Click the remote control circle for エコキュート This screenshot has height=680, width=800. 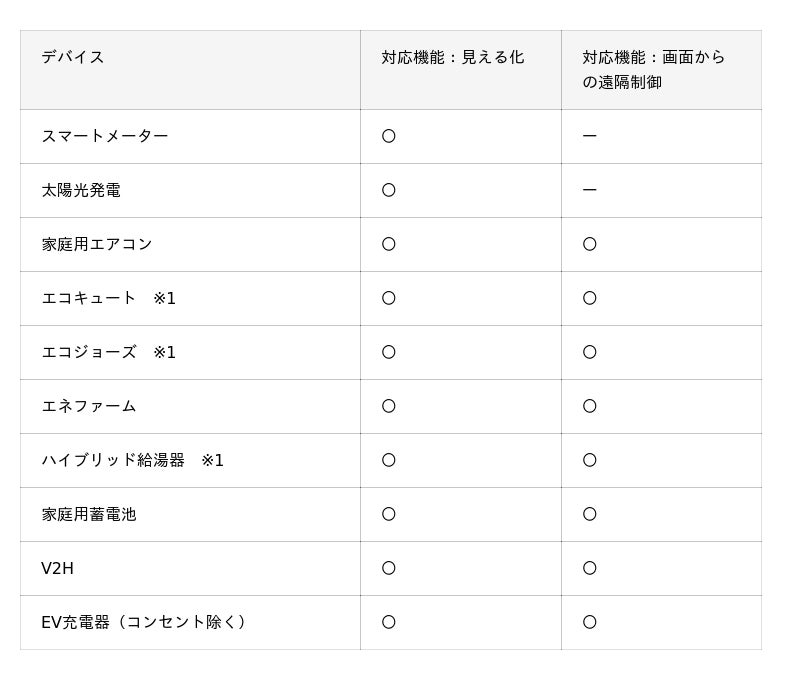pos(590,298)
